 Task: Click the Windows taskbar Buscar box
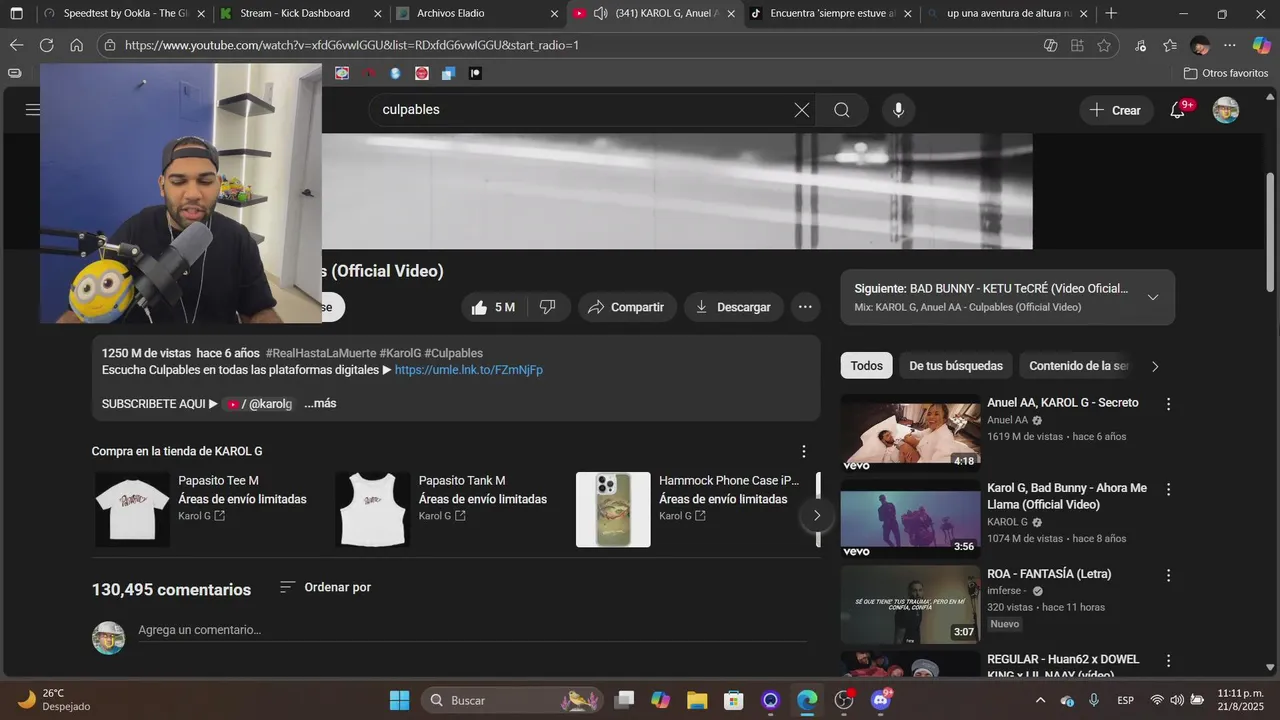513,700
